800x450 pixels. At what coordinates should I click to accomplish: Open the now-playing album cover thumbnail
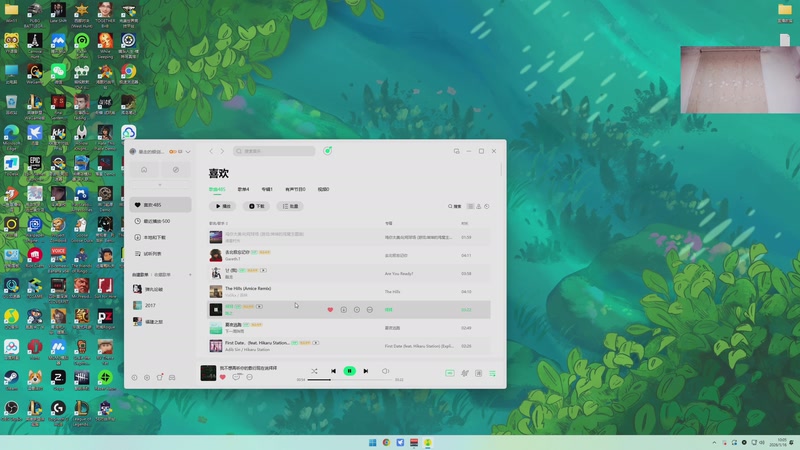(x=208, y=373)
